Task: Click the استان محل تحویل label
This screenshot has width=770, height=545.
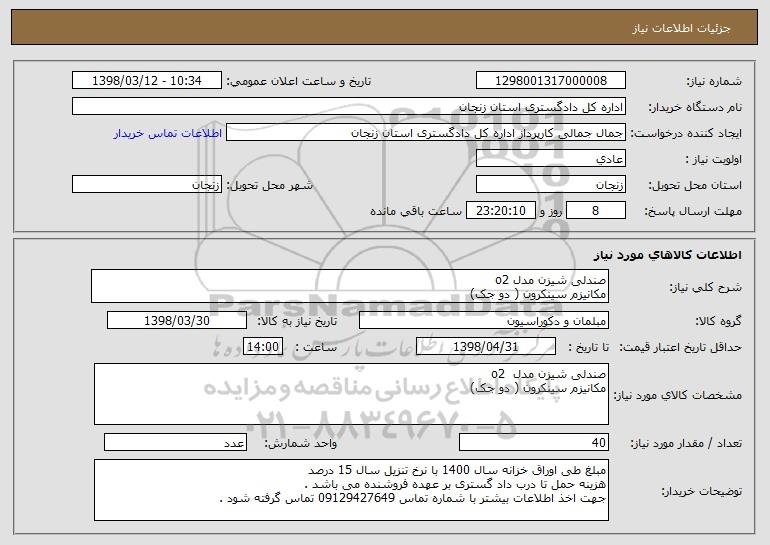Action: click(695, 186)
